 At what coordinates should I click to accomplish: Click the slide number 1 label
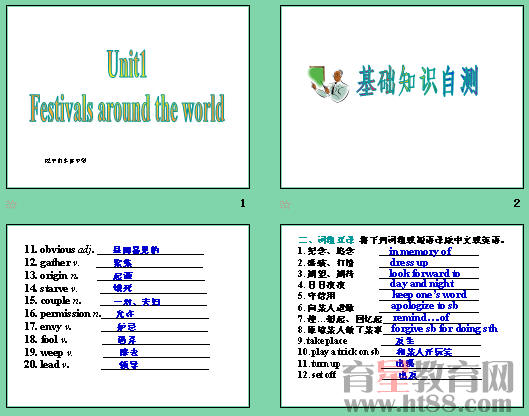pyautogui.click(x=243, y=203)
